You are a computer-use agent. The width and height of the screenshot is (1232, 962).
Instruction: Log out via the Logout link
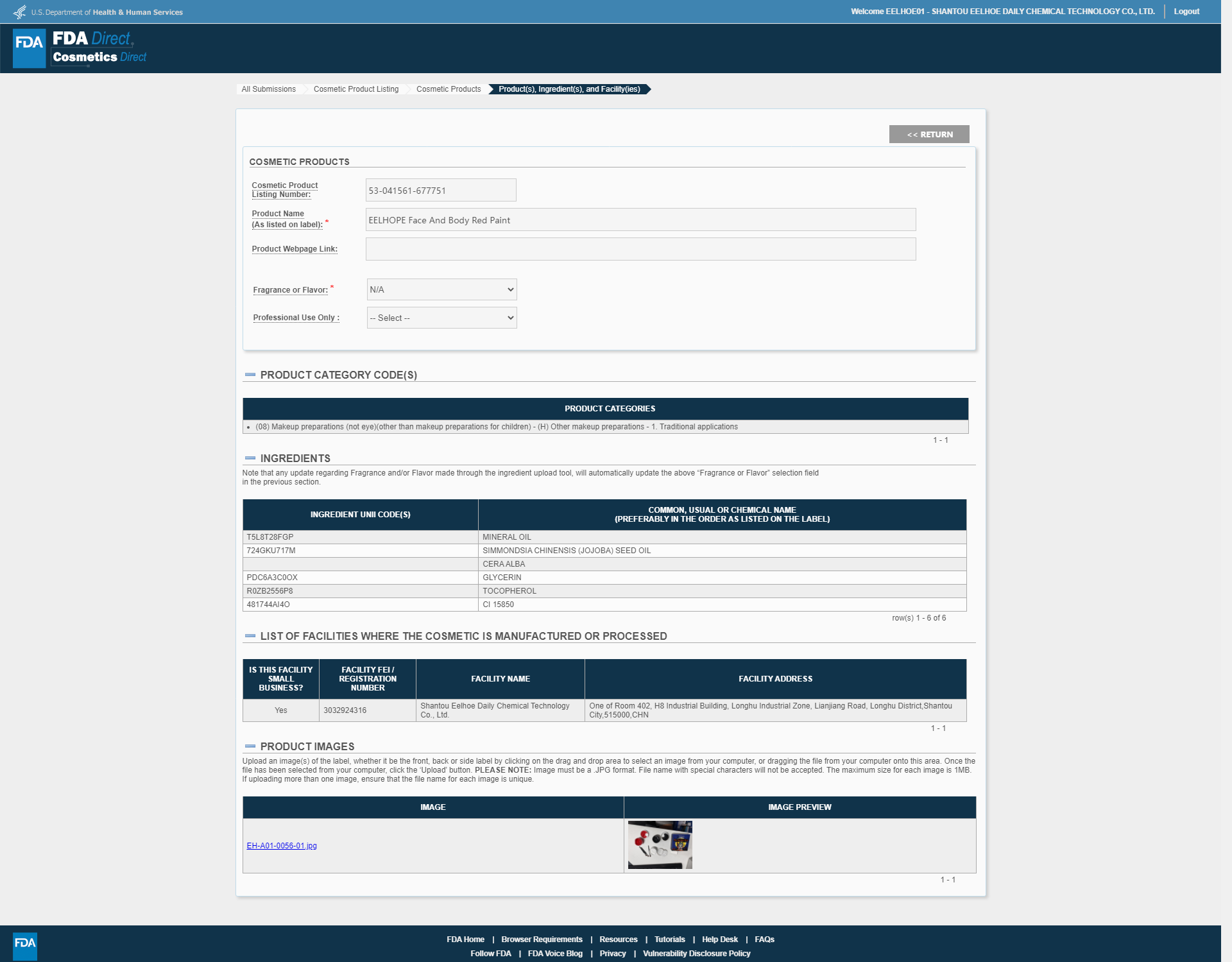click(1186, 12)
